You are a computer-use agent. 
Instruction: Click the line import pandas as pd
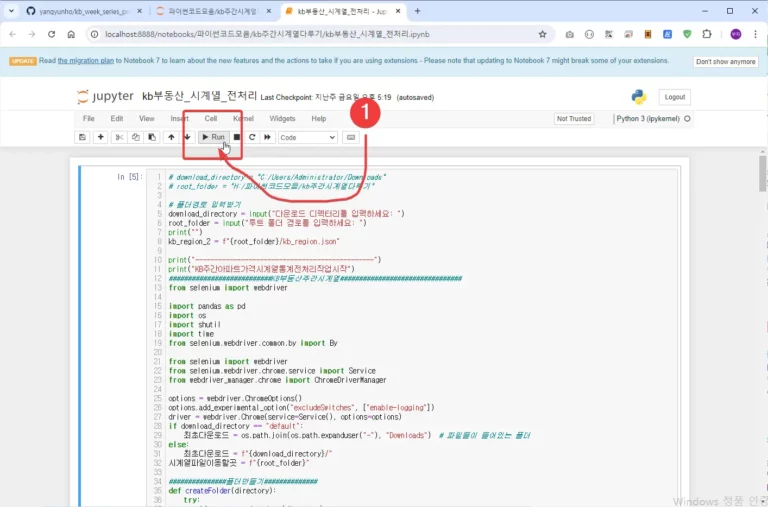pyautogui.click(x=207, y=306)
